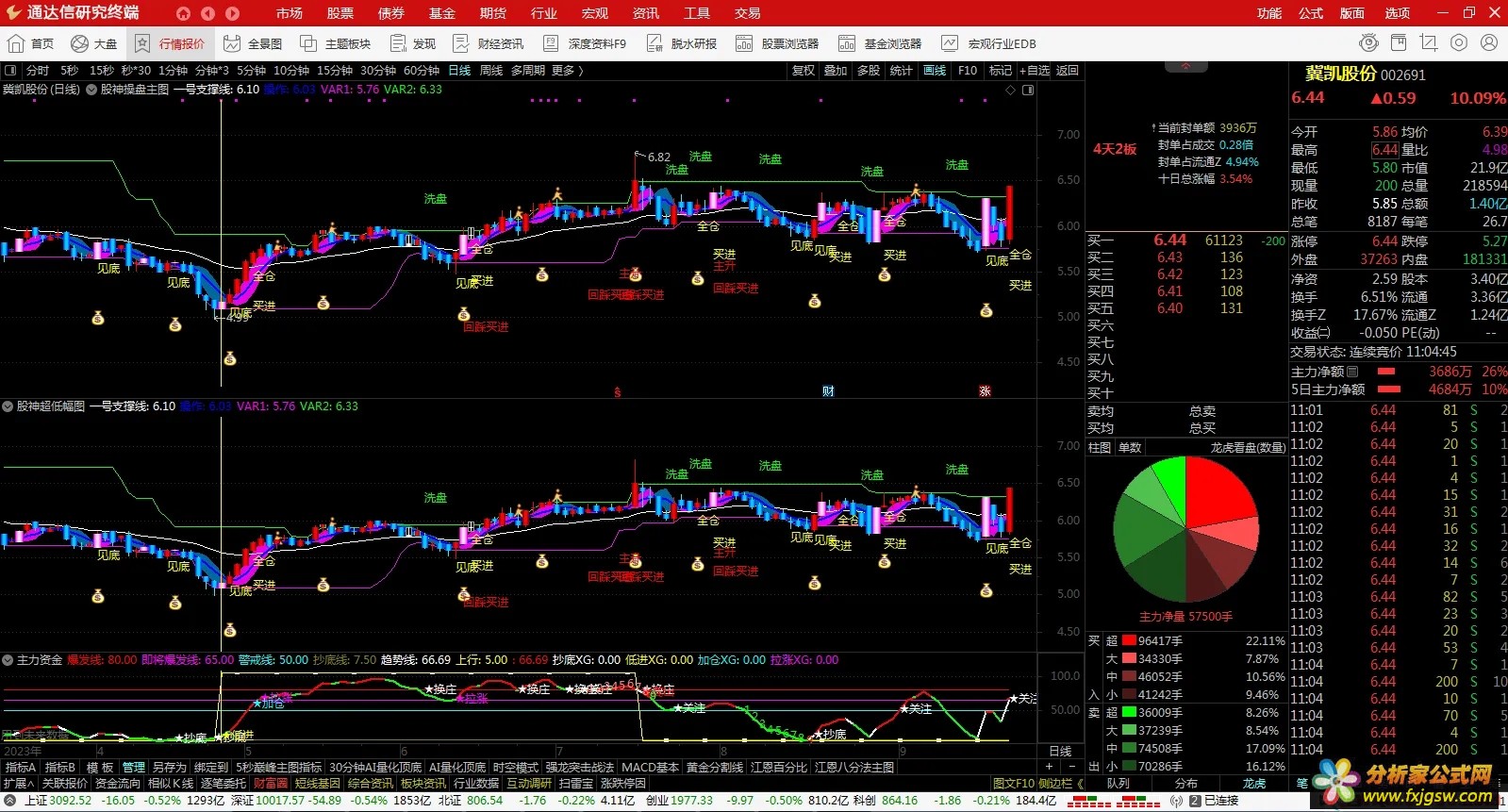Click the 财富圈 button
This screenshot has width=1508, height=812.
pyautogui.click(x=271, y=783)
